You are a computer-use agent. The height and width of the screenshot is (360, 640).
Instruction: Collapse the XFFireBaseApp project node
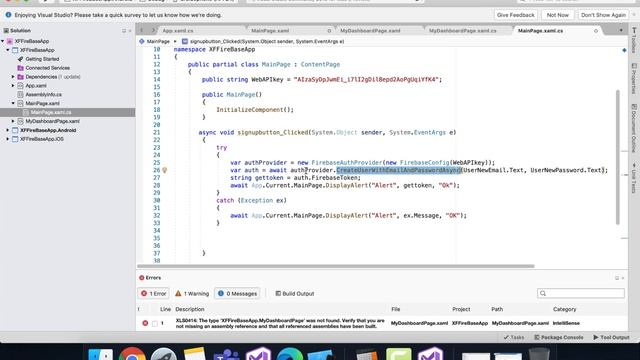click(x=8, y=50)
